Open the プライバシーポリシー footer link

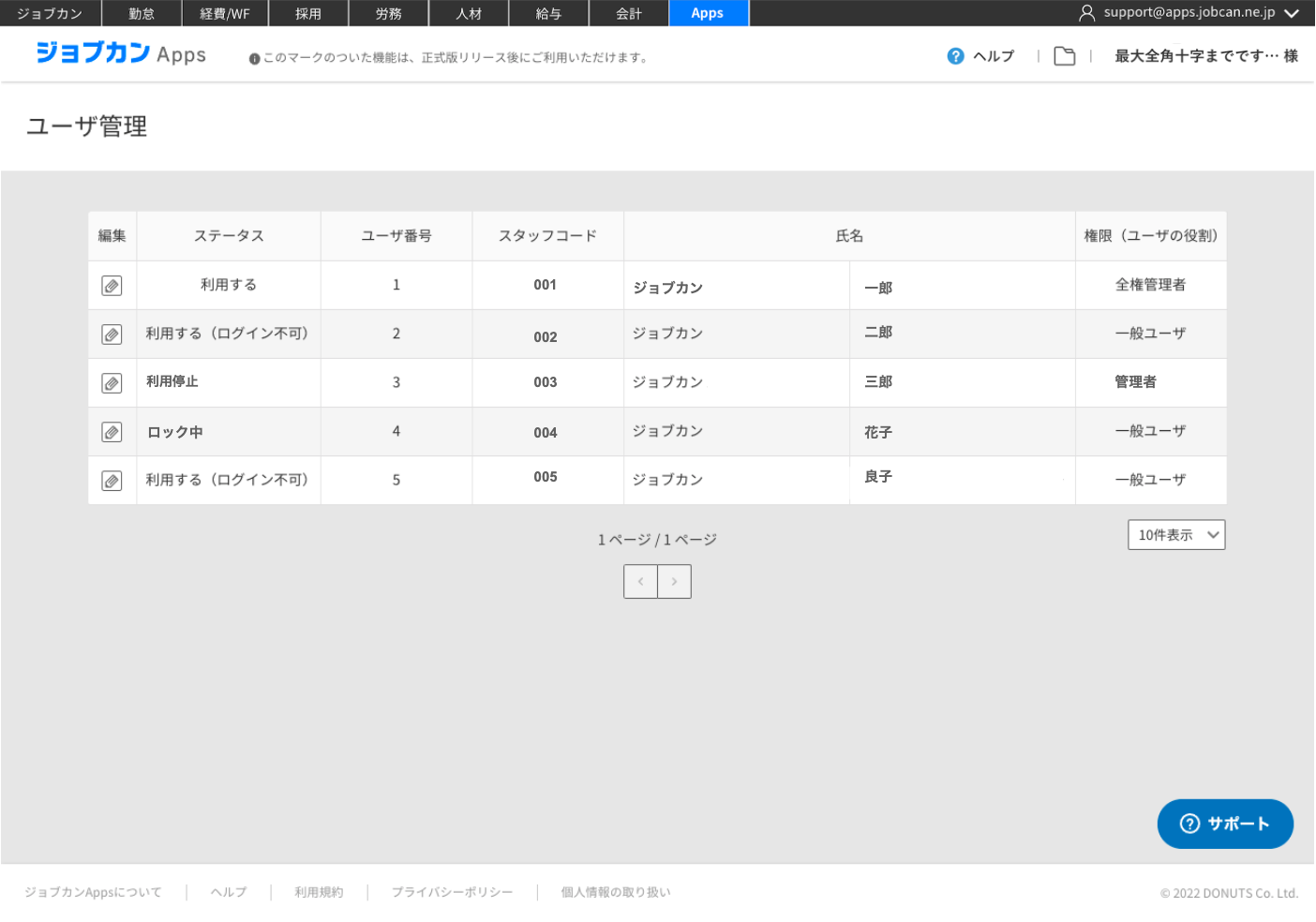[452, 892]
